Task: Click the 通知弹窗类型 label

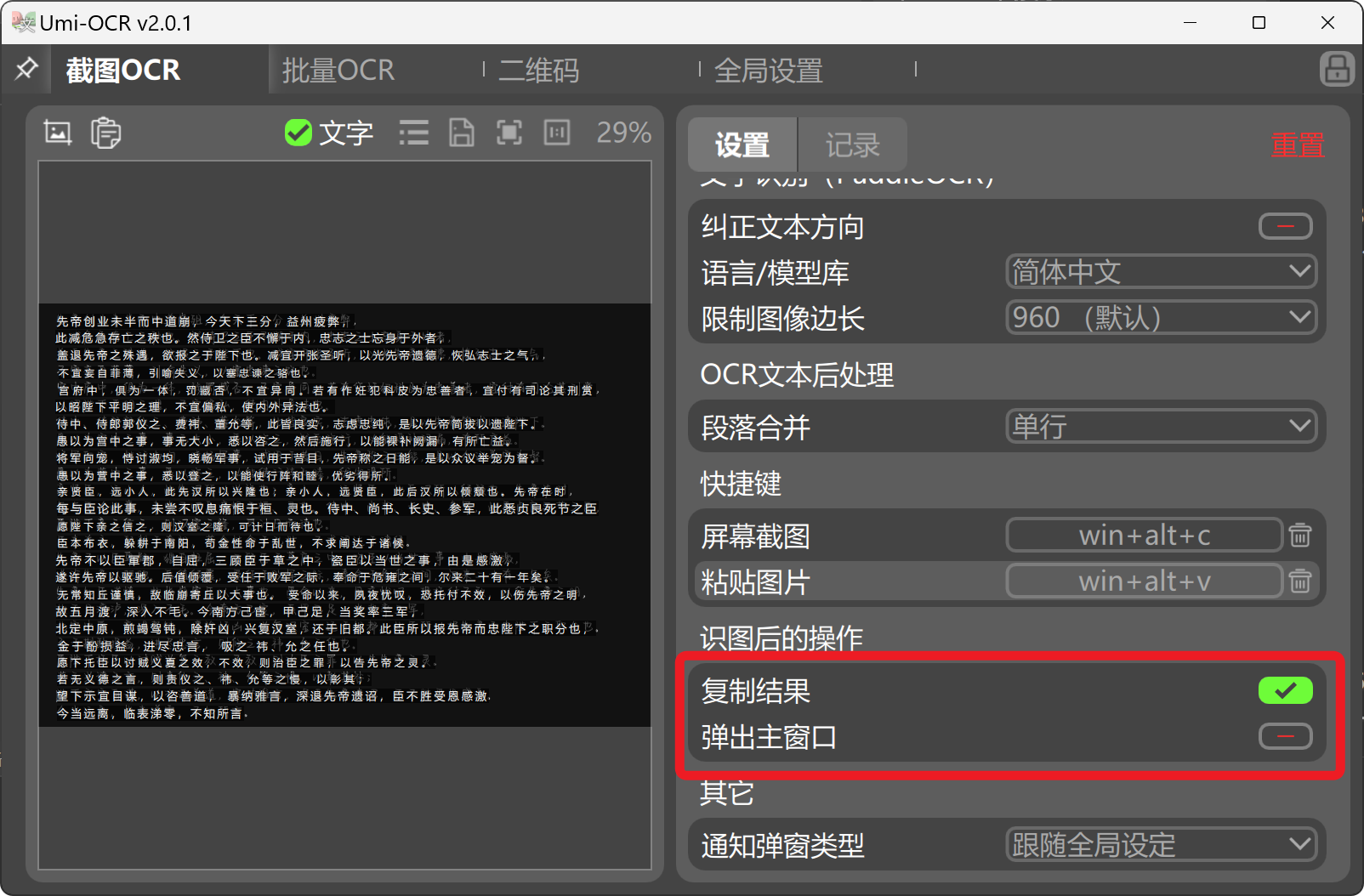Action: pos(782,846)
